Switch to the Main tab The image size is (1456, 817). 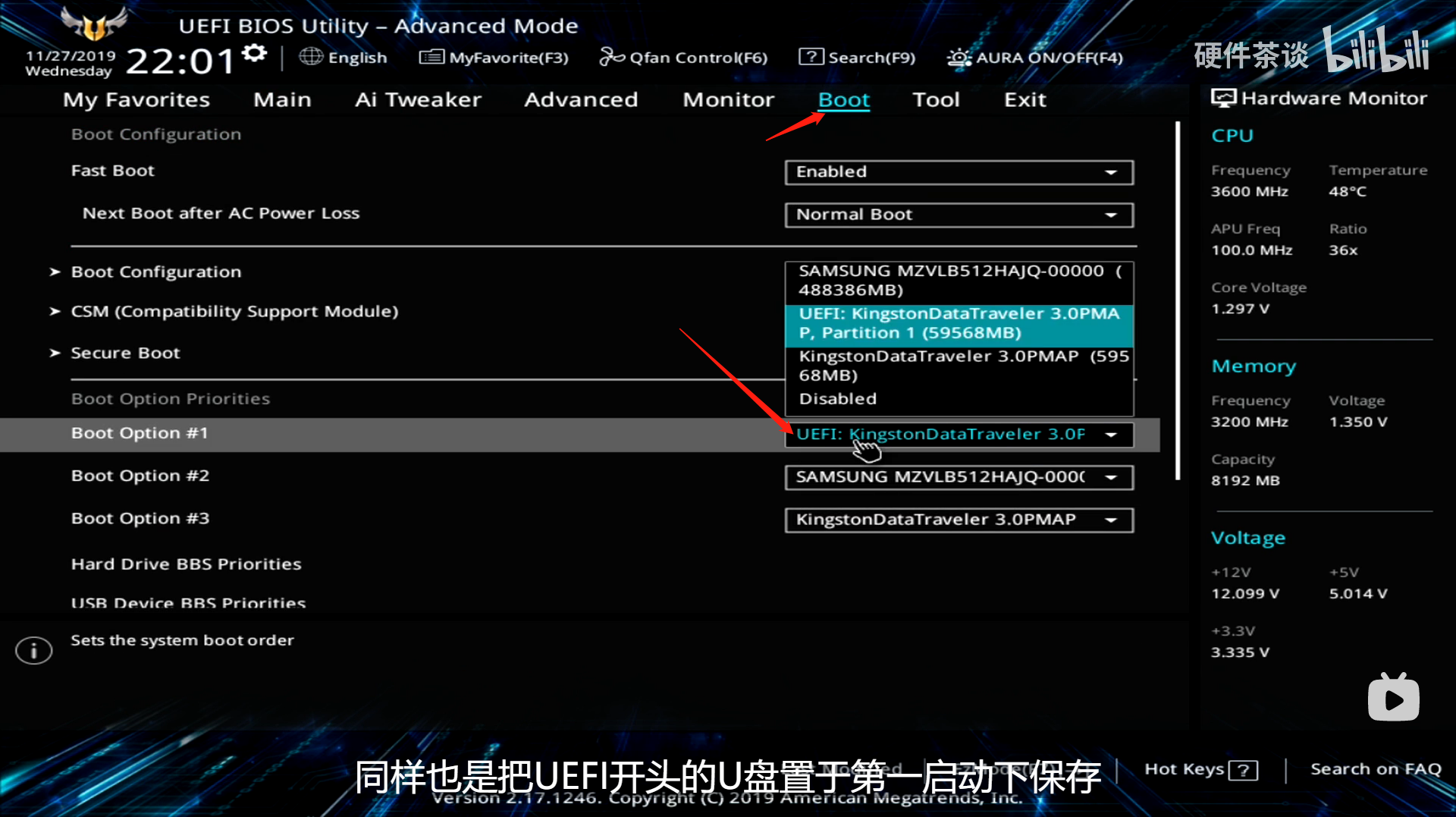pos(282,99)
